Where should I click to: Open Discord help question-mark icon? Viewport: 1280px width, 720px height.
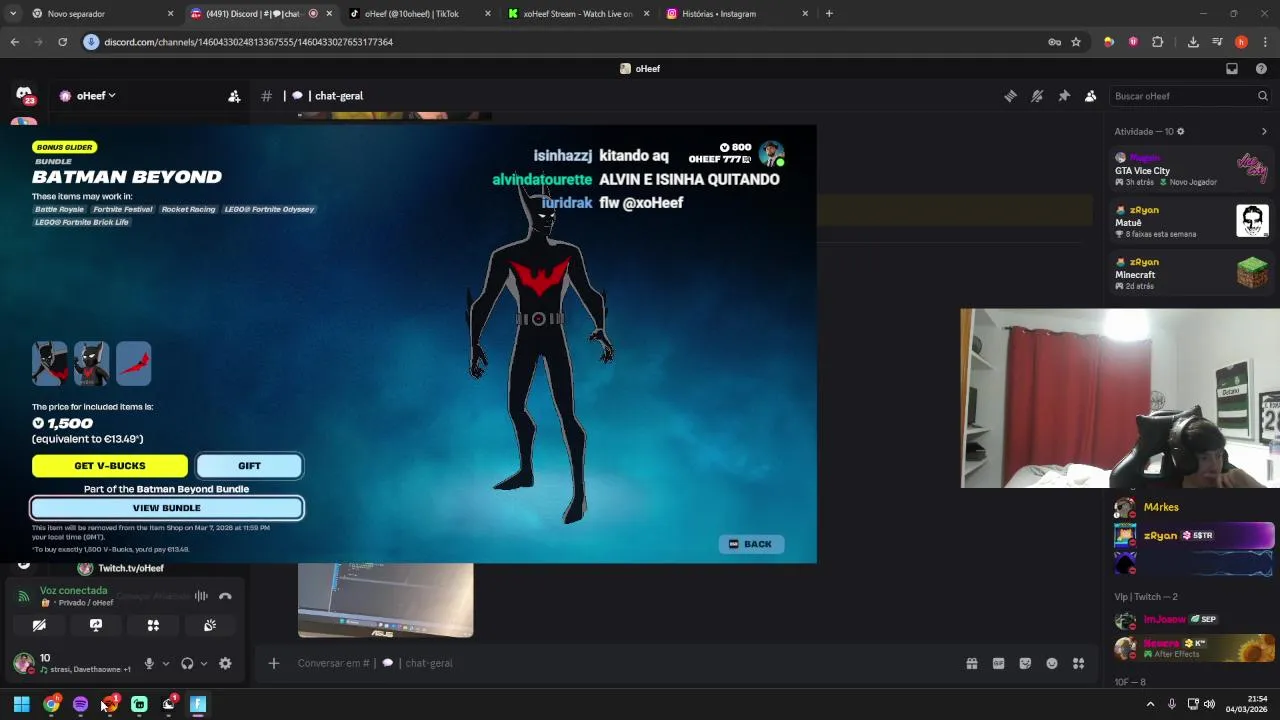pyautogui.click(x=1261, y=69)
